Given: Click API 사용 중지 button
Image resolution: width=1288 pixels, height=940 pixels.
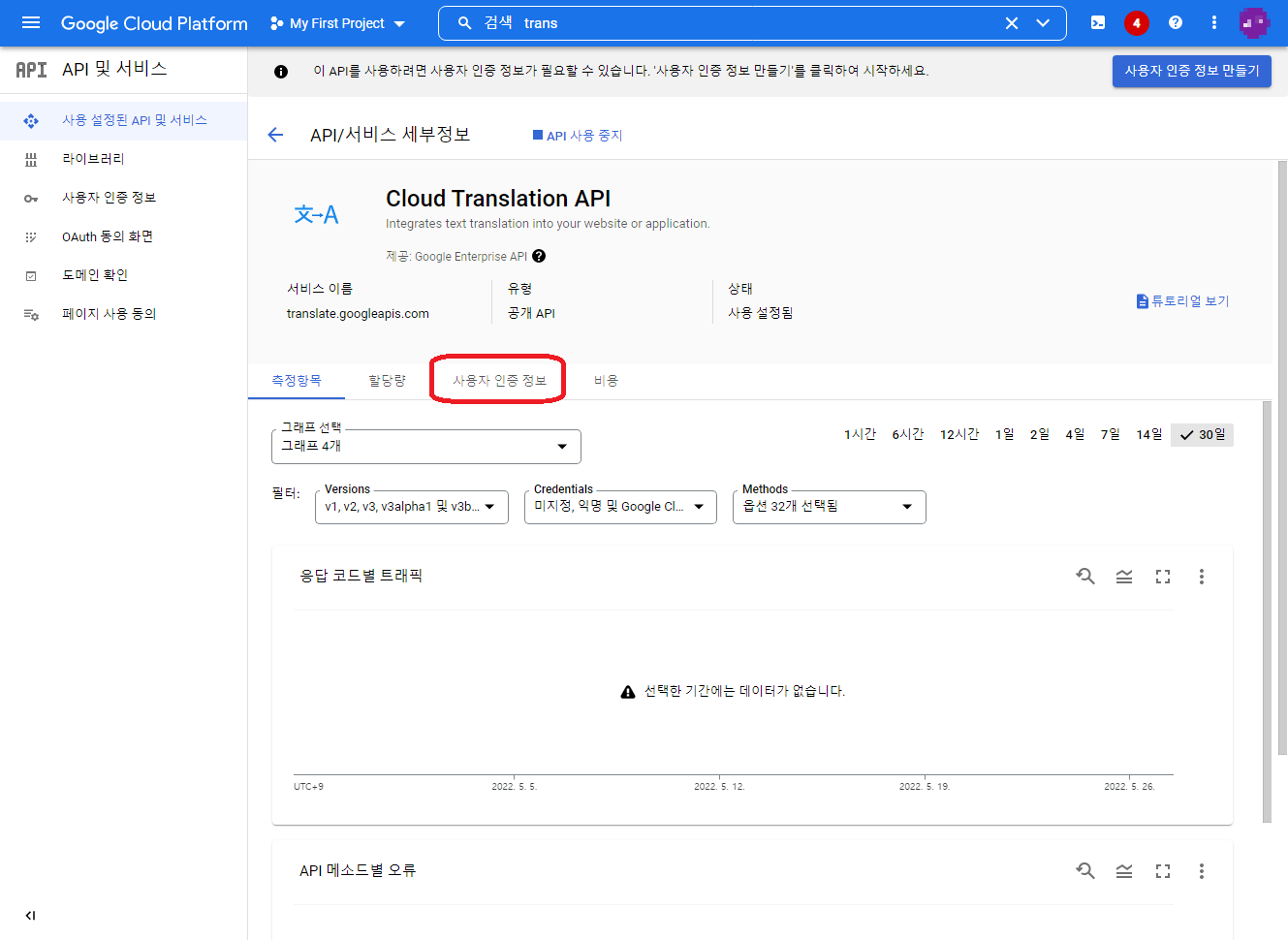Looking at the screenshot, I should 578,136.
